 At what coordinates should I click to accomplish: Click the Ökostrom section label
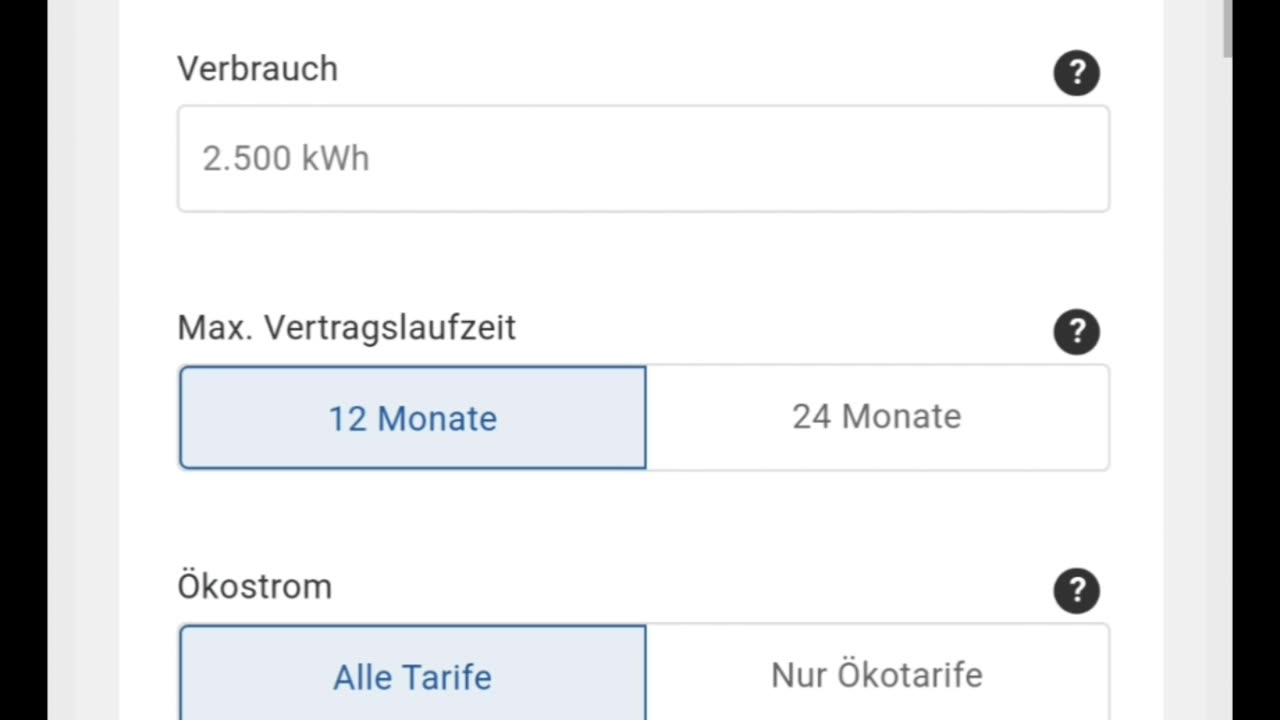pos(254,586)
